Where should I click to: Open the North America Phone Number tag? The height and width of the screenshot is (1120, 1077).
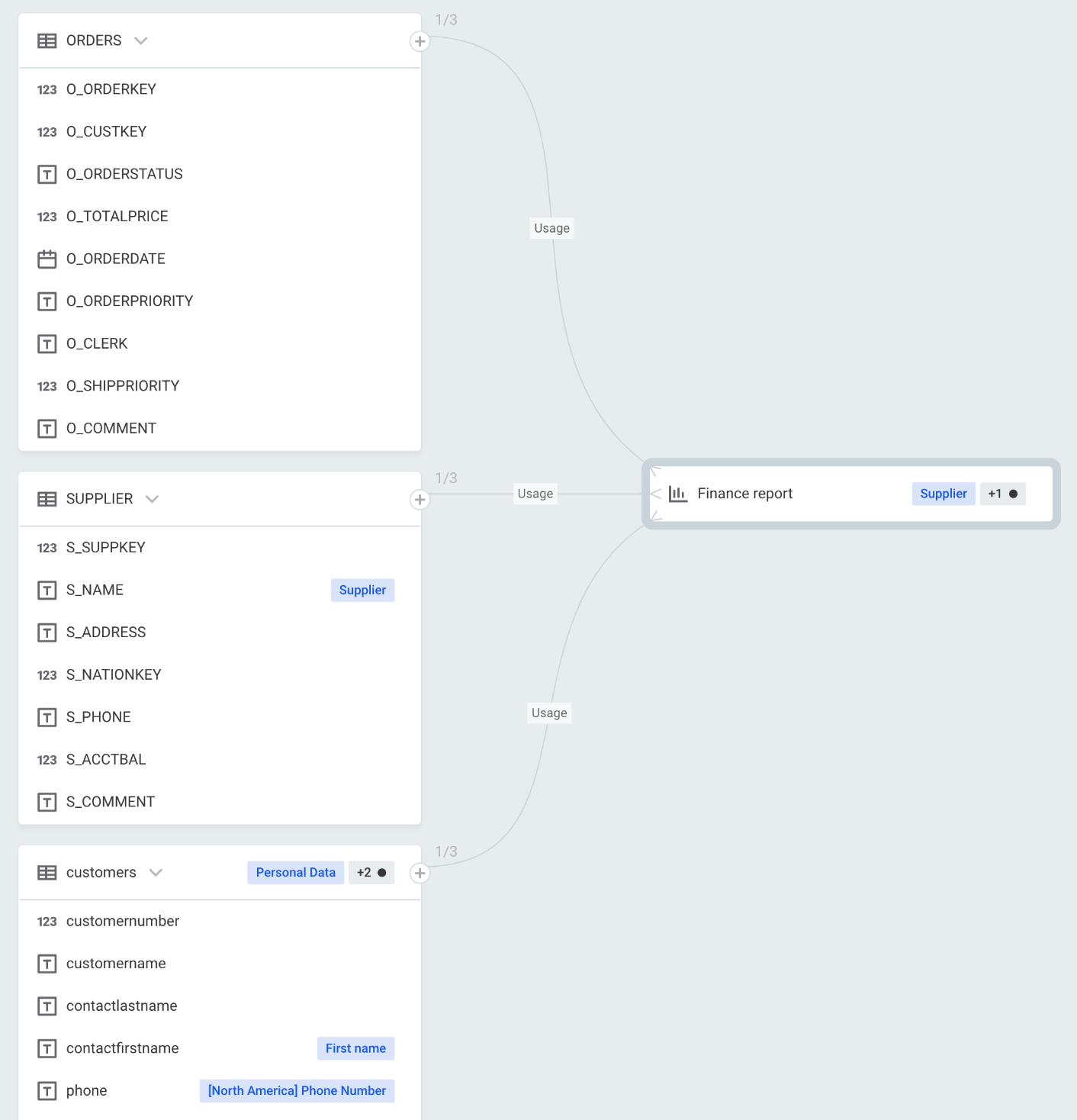coord(296,1090)
